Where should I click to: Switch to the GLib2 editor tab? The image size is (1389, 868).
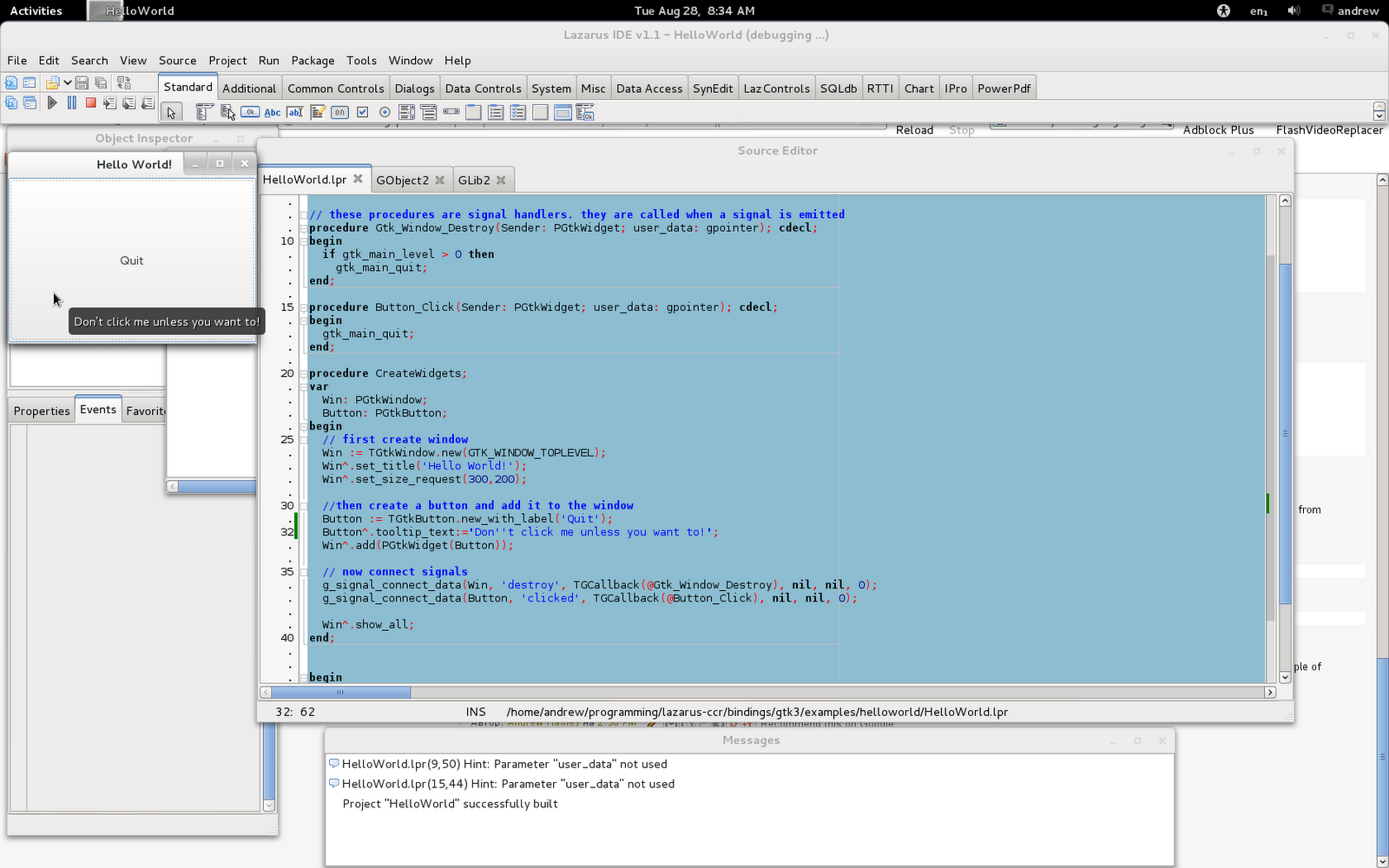[x=474, y=180]
